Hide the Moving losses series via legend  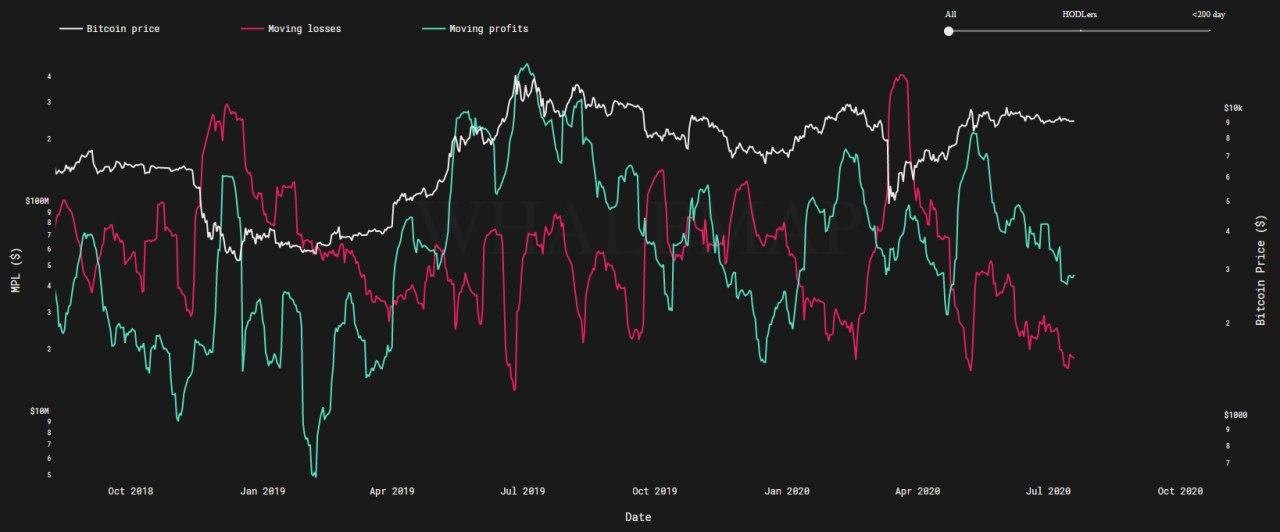(x=304, y=29)
